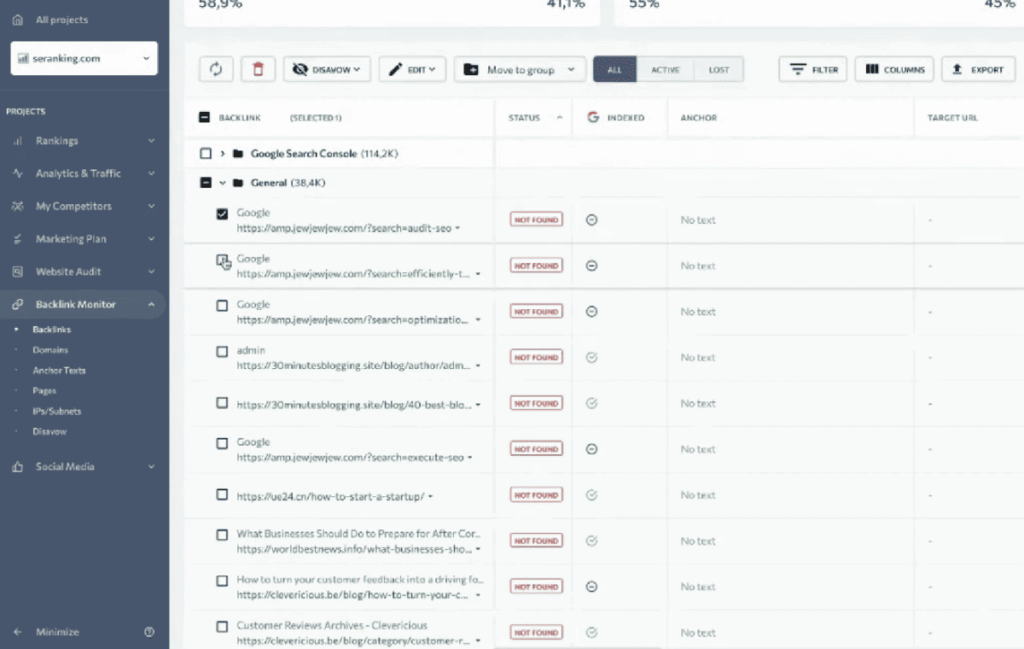
Task: Click the admin author row indexed check icon
Action: point(592,357)
